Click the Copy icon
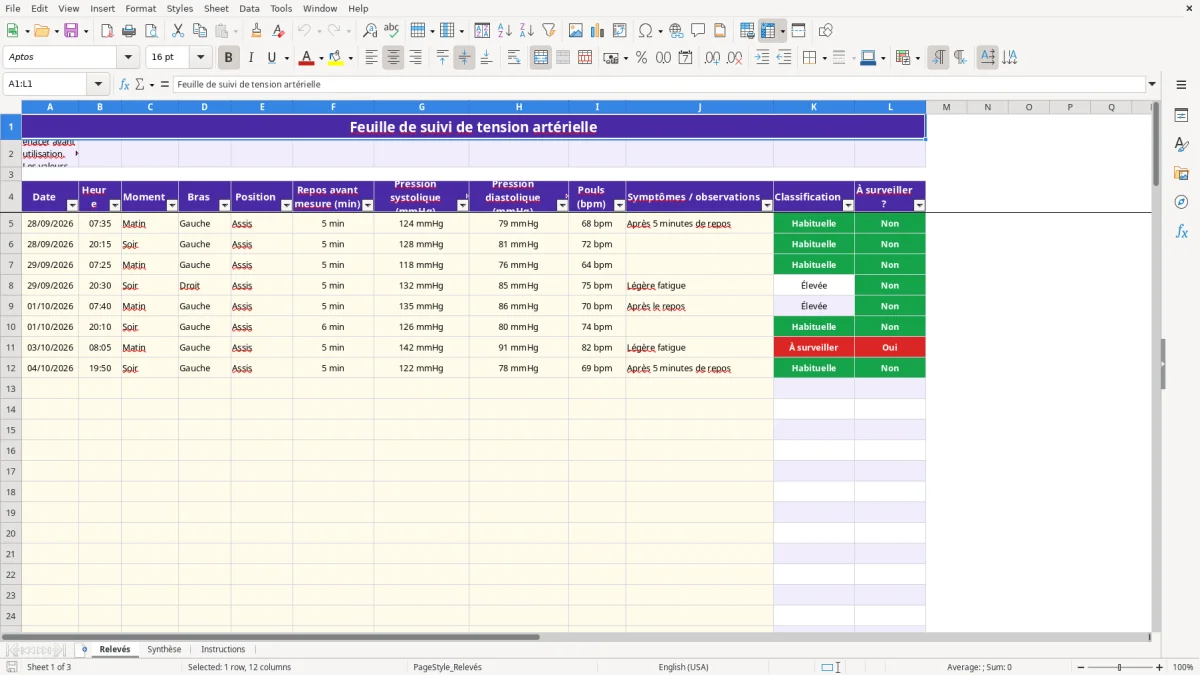Screen dimensions: 1200x675 pos(199,31)
